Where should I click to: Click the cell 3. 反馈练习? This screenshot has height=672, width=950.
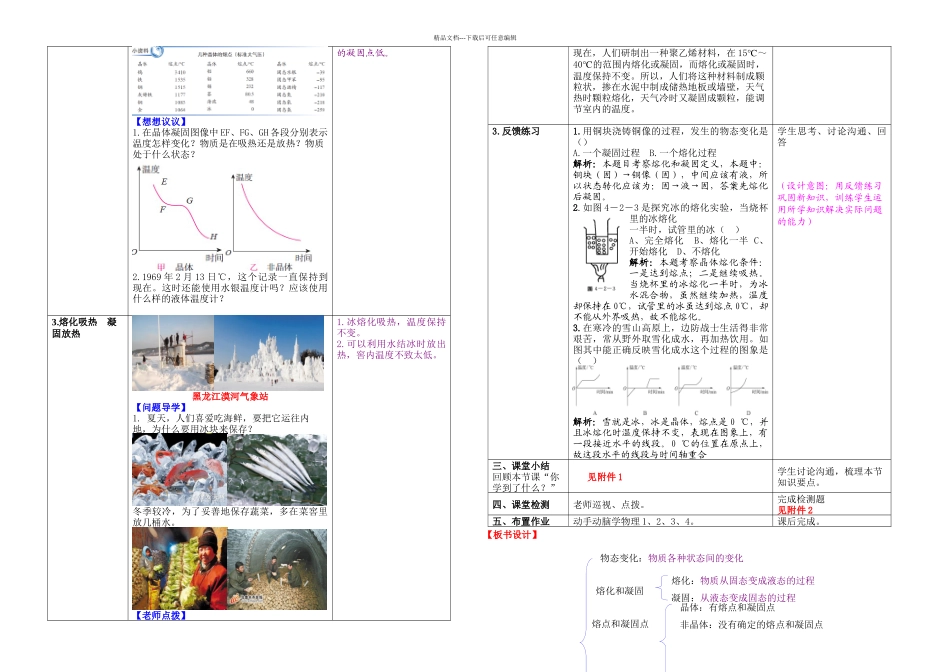(516, 131)
